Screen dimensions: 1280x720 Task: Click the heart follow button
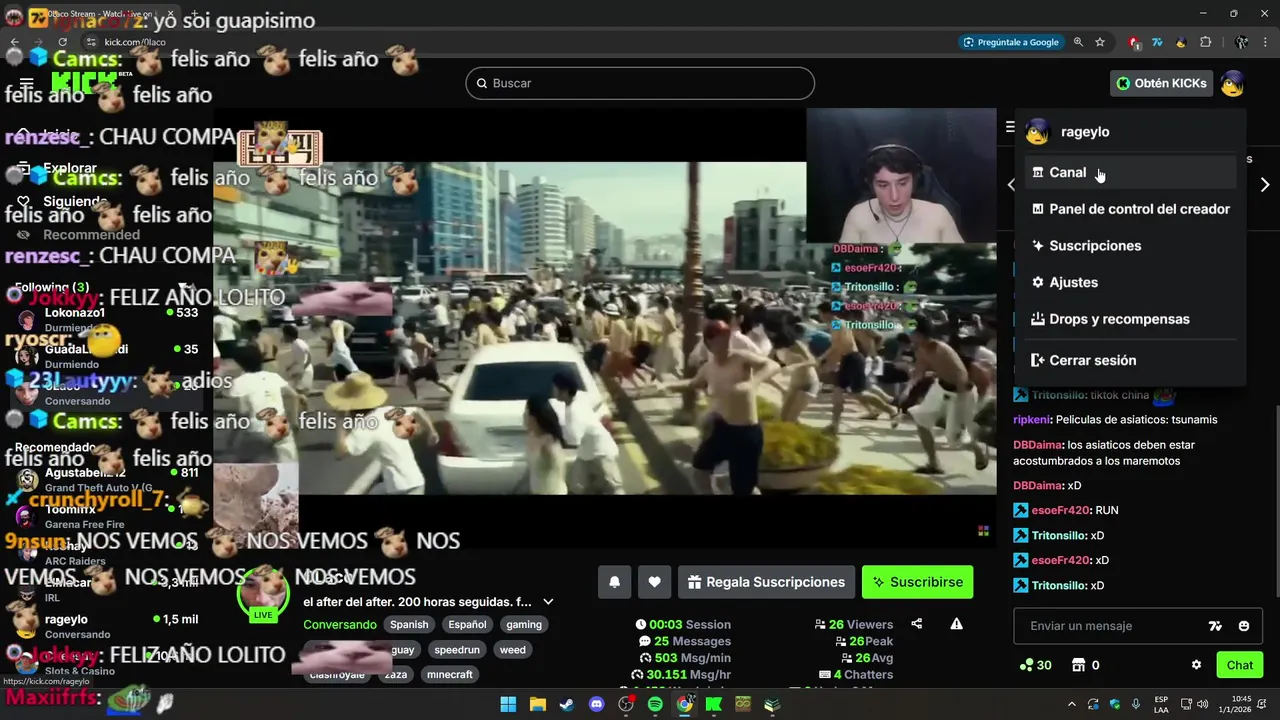click(654, 582)
